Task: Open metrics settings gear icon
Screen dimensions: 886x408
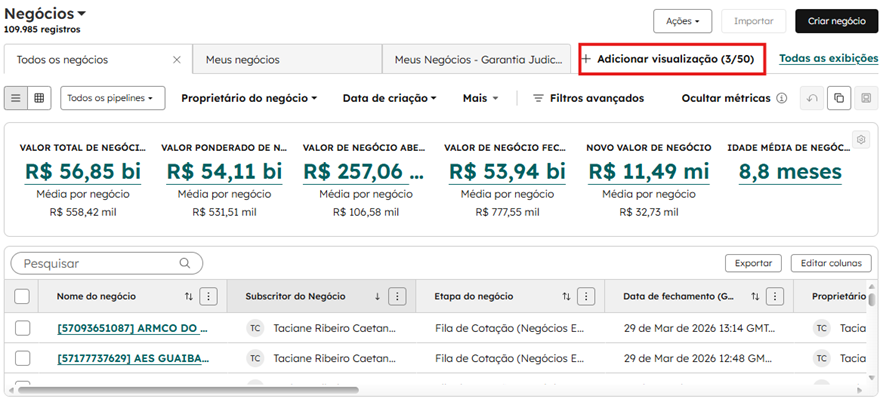Action: (860, 139)
